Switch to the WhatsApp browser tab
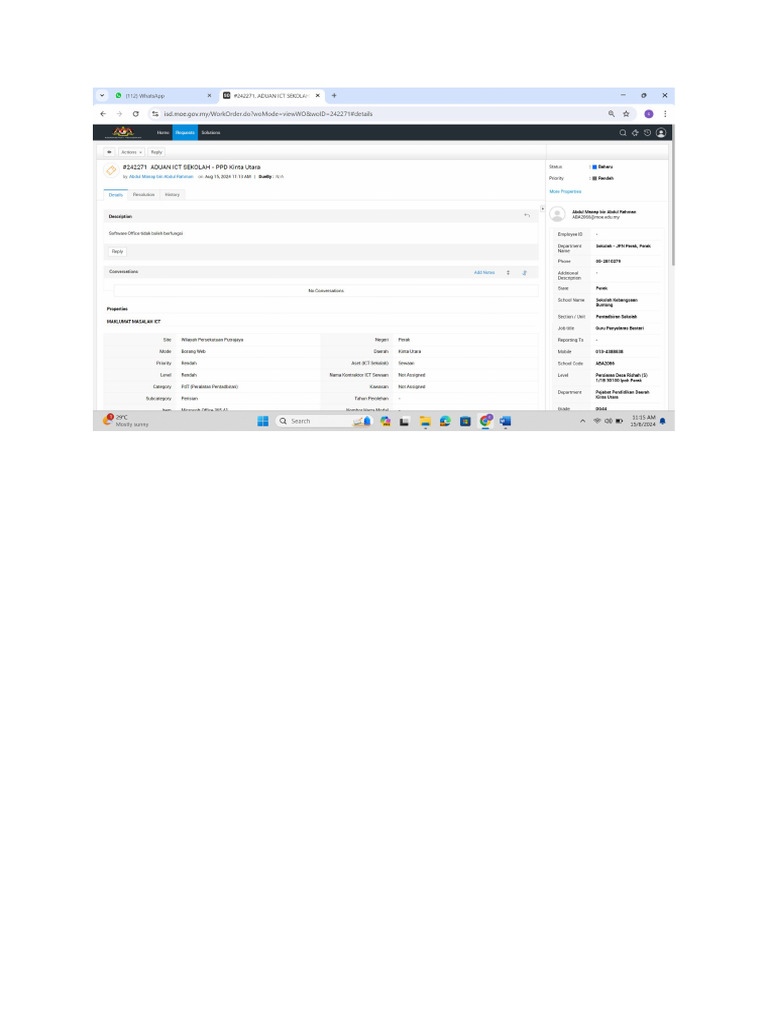 tap(163, 95)
